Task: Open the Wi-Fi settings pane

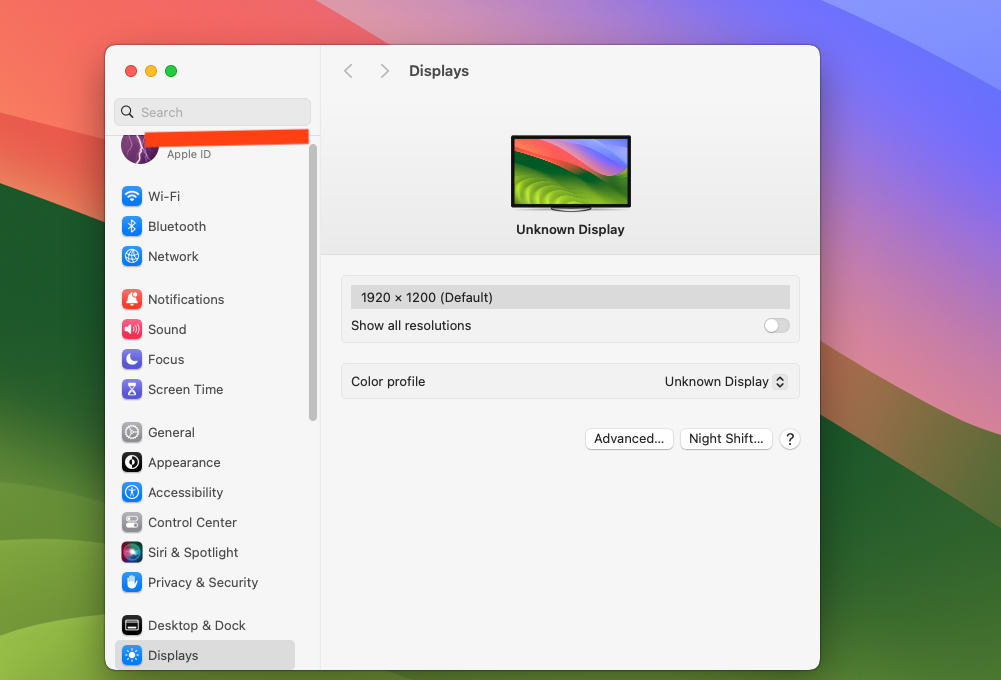Action: point(164,196)
